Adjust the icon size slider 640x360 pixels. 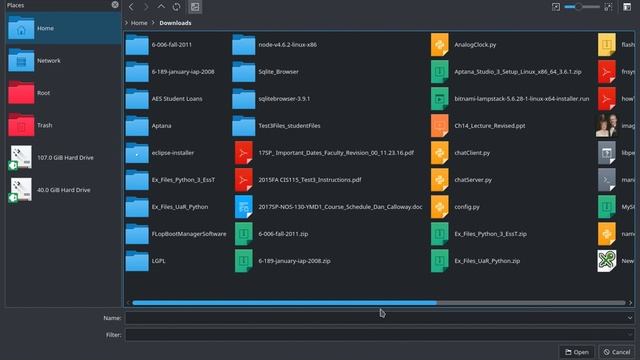point(582,7)
